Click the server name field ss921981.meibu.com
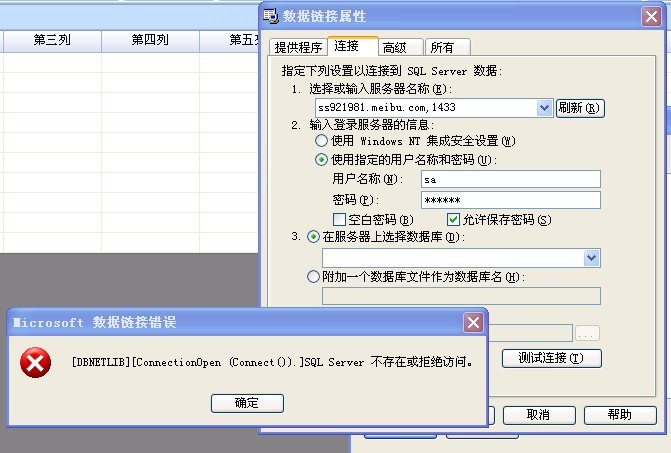The image size is (671, 453). click(x=426, y=108)
